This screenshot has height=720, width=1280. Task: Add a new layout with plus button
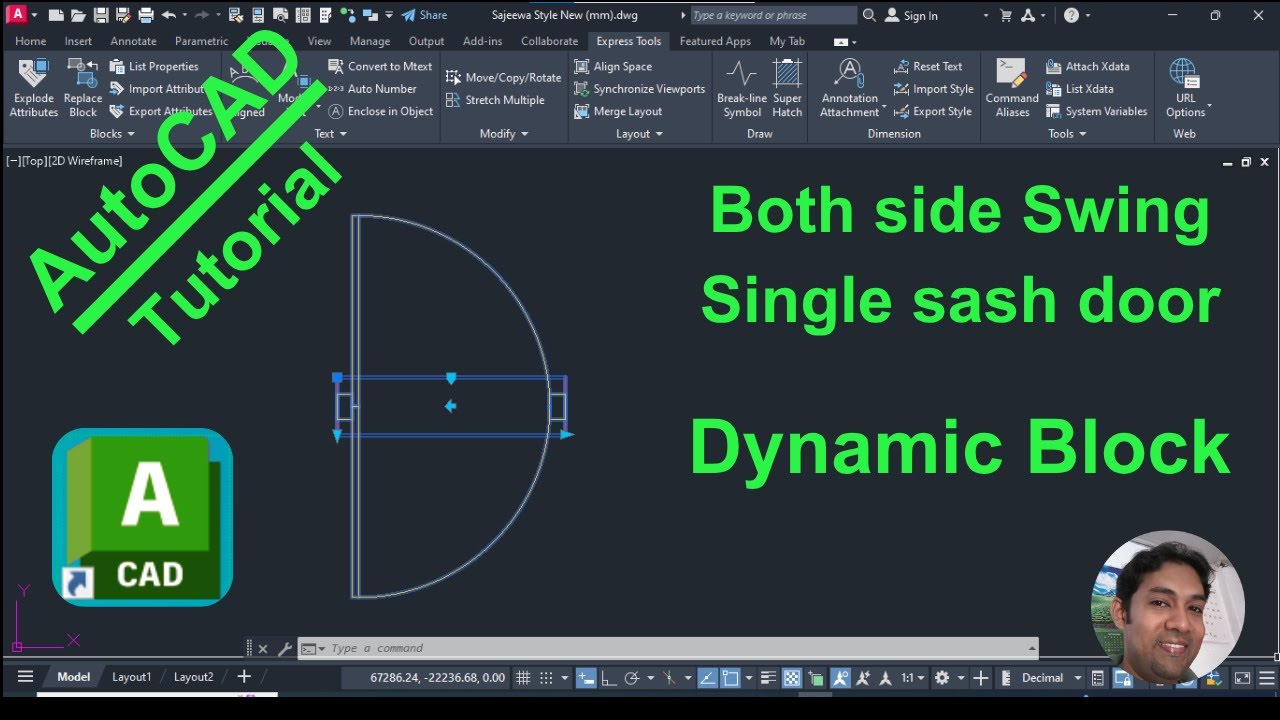[x=244, y=677]
